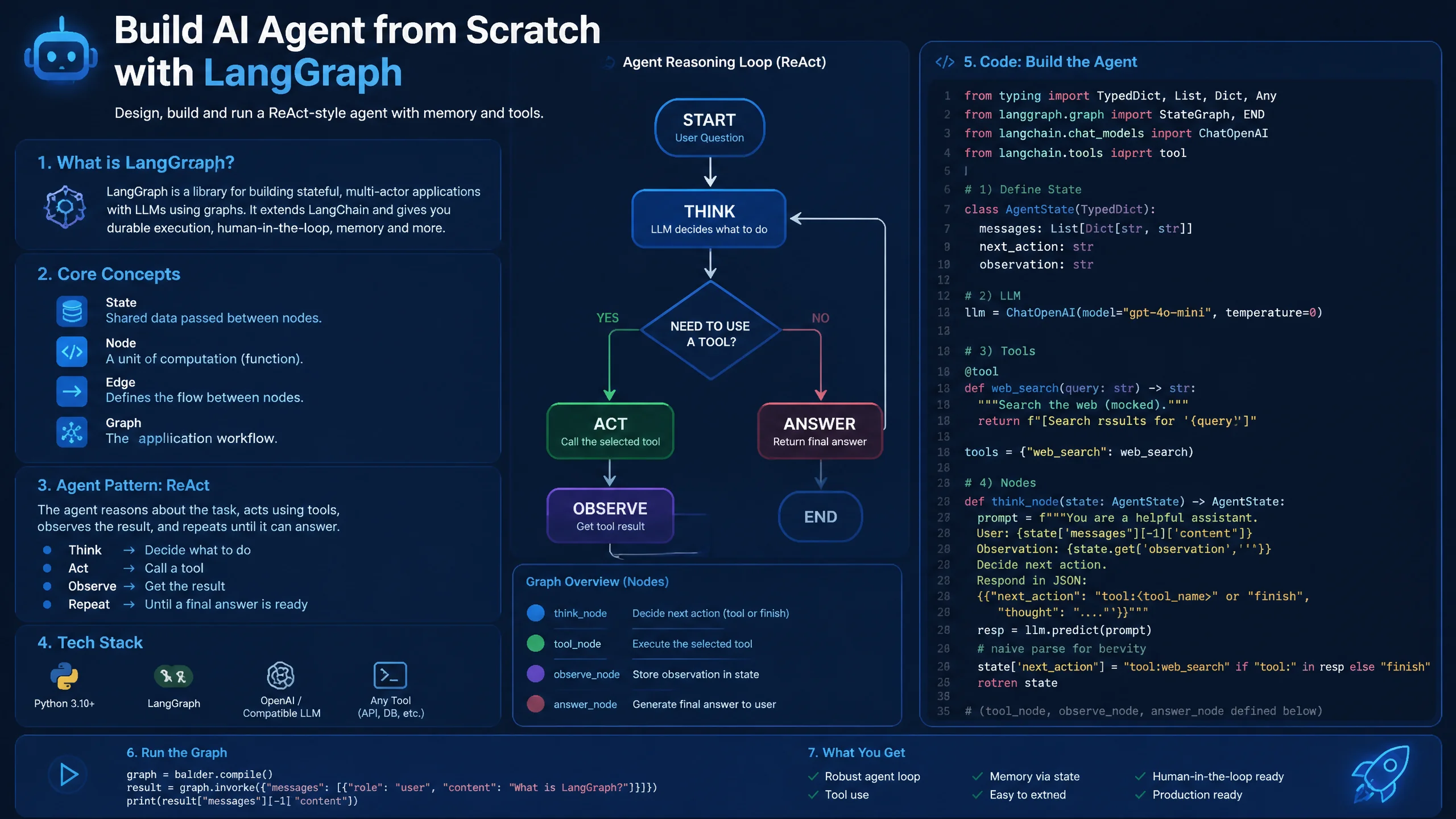1456x819 pixels.
Task: Click the checkmark beside "Robust agent loop"
Action: tap(813, 777)
